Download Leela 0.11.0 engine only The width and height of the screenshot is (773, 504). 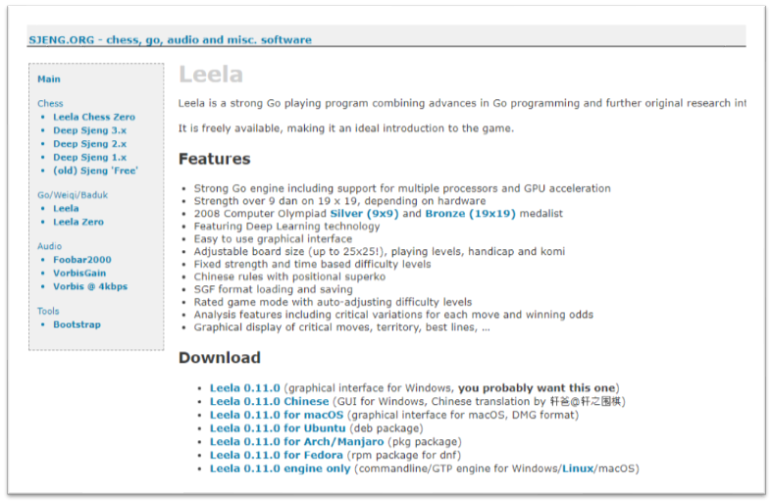pyautogui.click(x=280, y=468)
